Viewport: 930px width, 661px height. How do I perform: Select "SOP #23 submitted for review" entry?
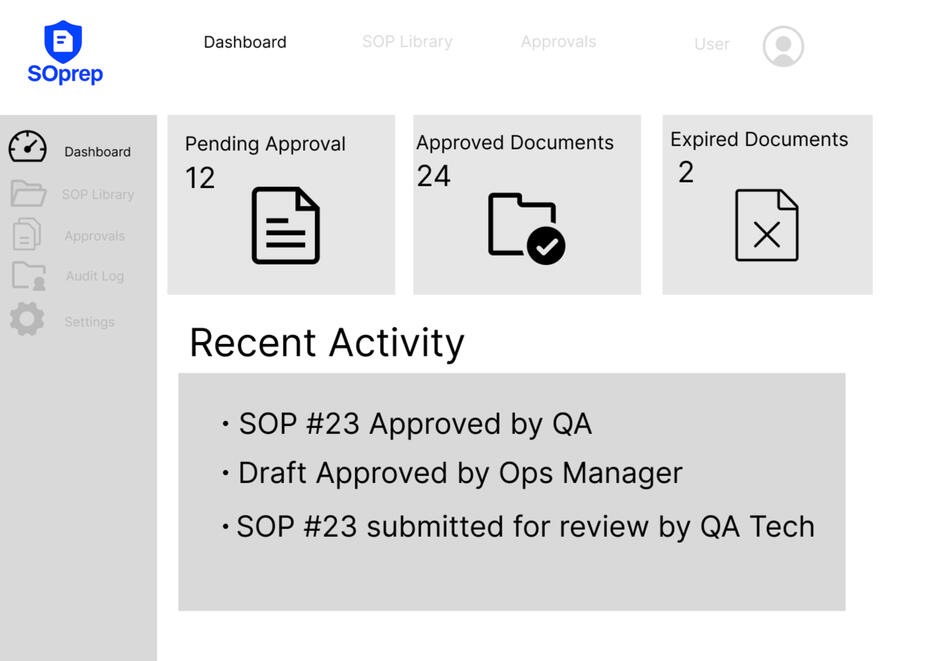pos(525,527)
